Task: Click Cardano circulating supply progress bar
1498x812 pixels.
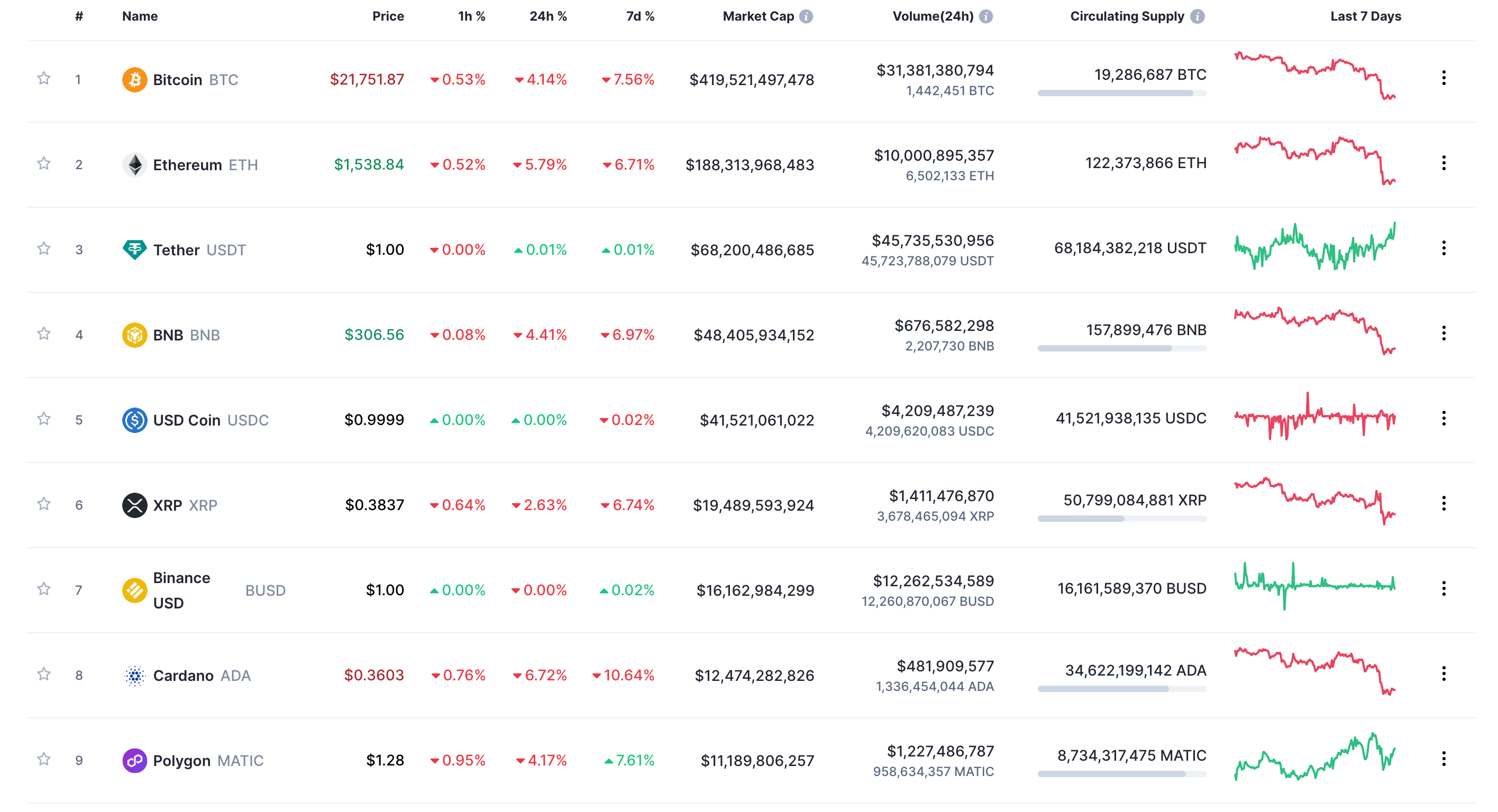Action: click(x=1122, y=689)
